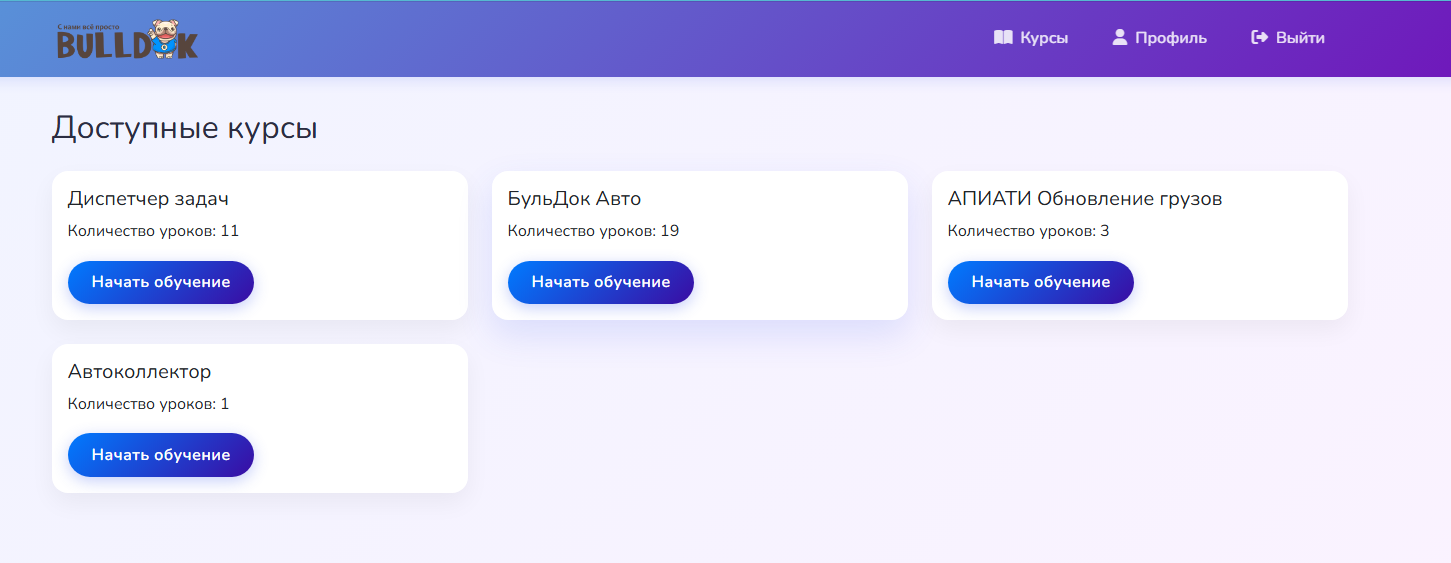Click the sign-out icon beside Выйти

[x=1260, y=38]
